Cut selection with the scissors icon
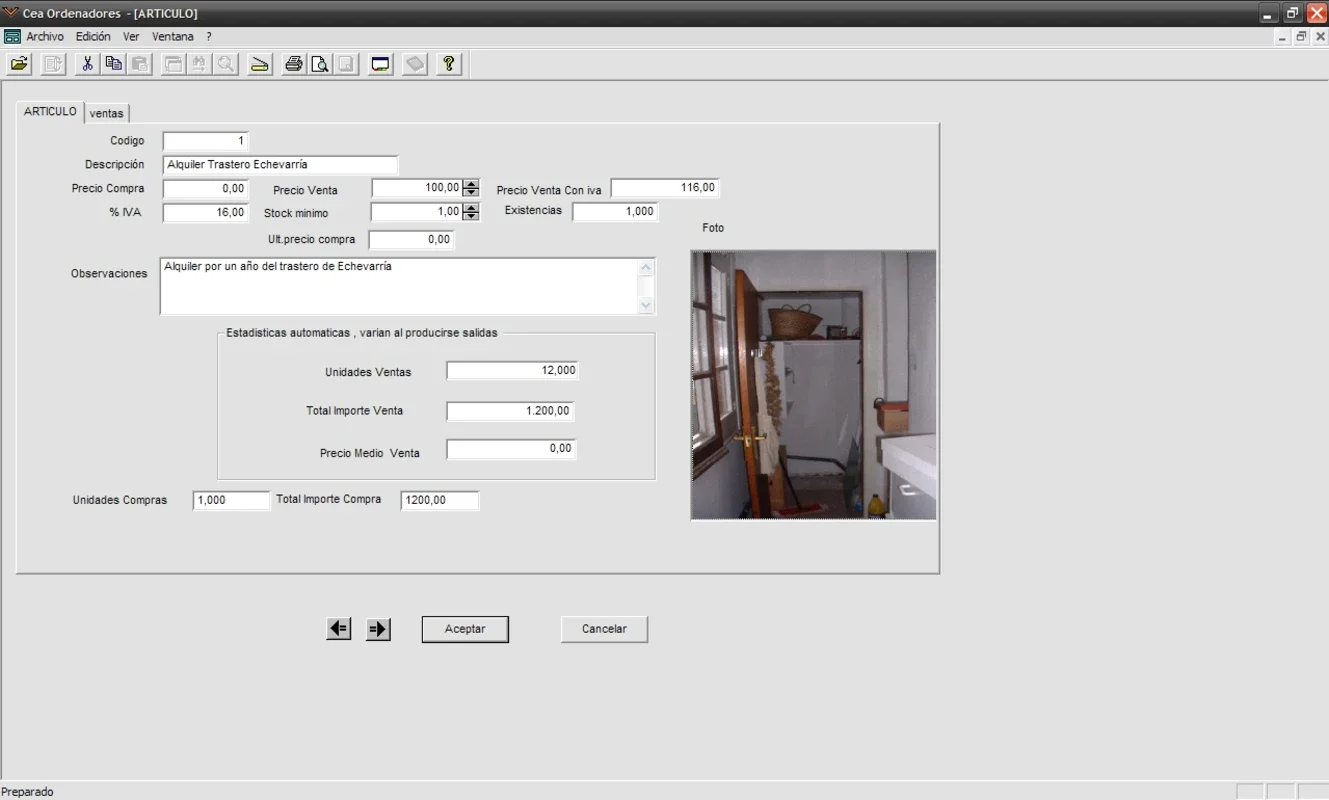The image size is (1329, 800). (88, 65)
